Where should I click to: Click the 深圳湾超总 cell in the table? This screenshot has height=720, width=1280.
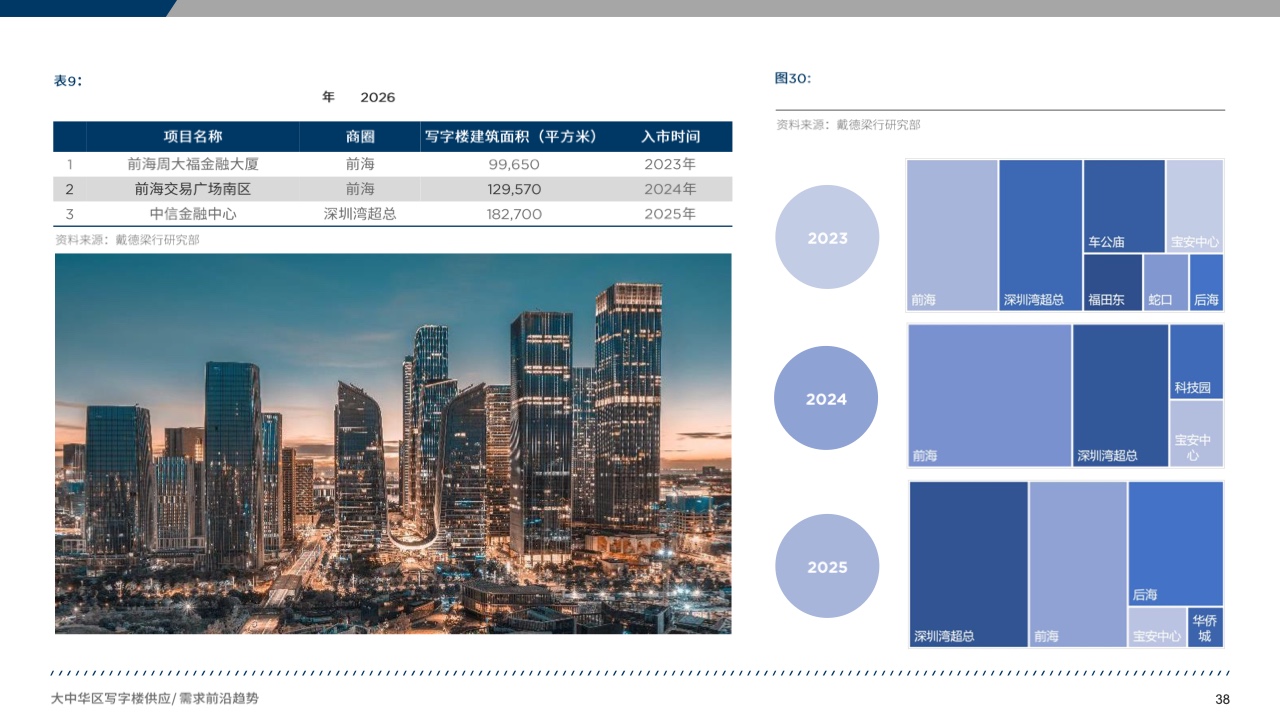click(x=360, y=214)
